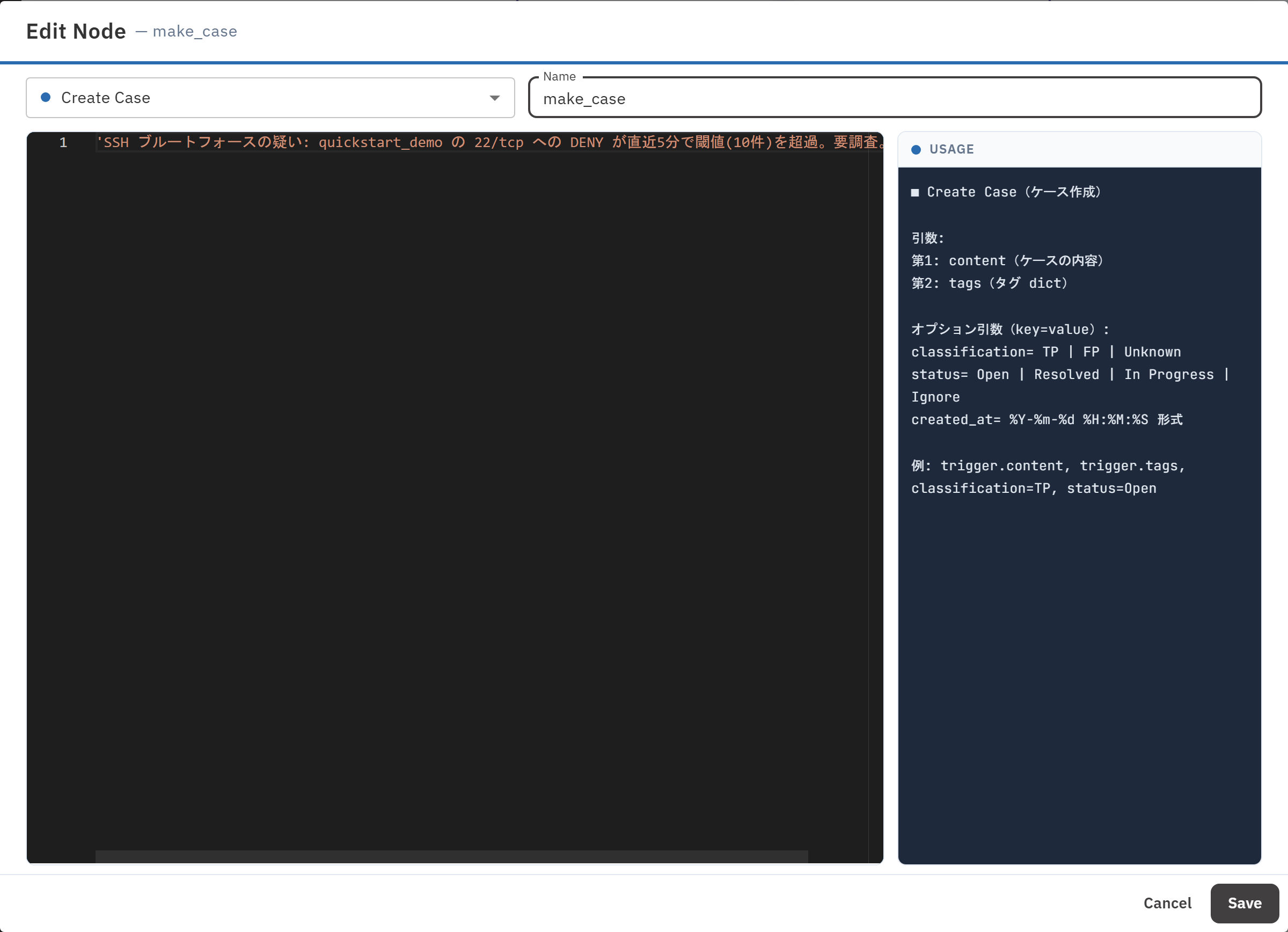Click the 'Create Case（ケース作成）' usage title
Viewport: 1288px width, 932px height.
(1006, 192)
